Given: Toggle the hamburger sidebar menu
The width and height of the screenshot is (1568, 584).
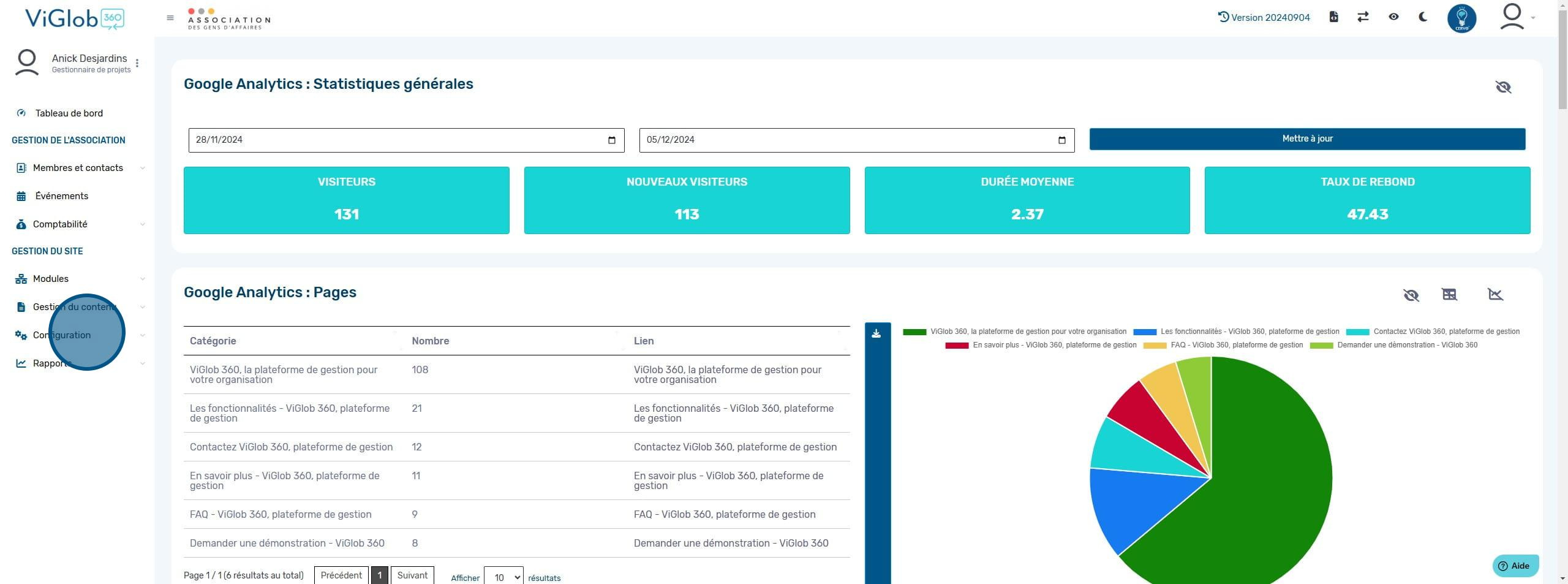Looking at the screenshot, I should coord(170,18).
